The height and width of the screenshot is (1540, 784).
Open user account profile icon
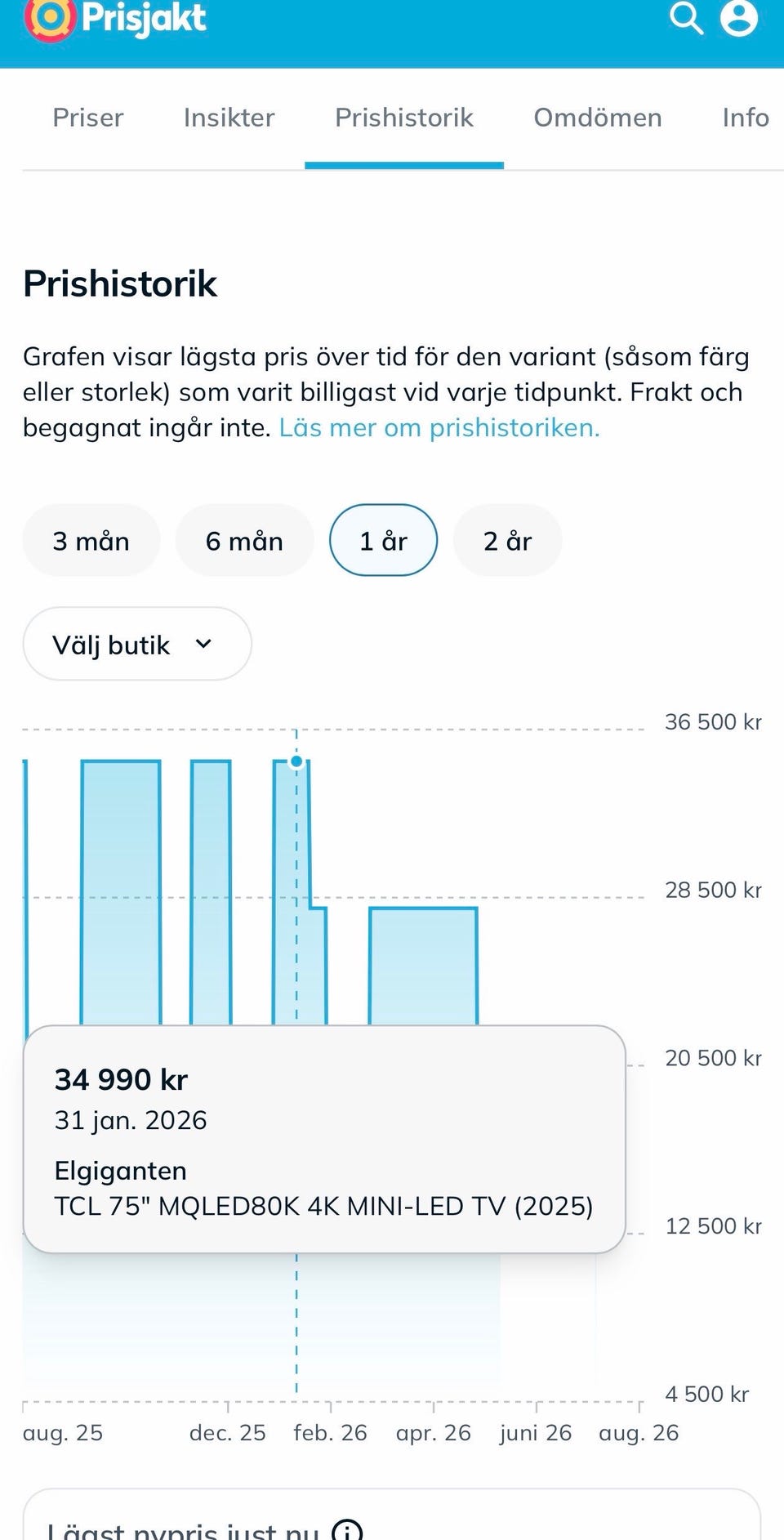(x=739, y=18)
